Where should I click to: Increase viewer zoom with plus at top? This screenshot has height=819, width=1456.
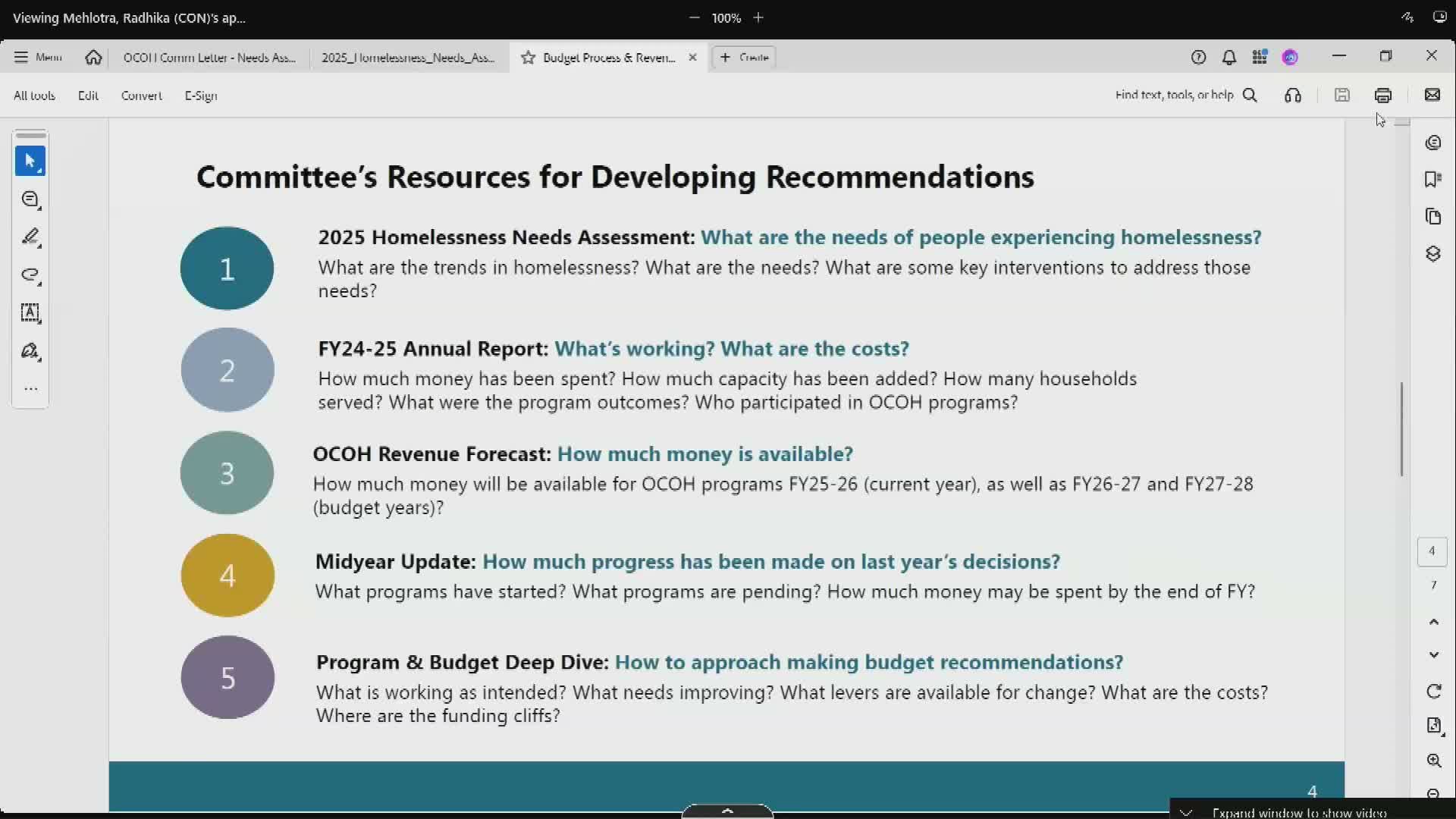pyautogui.click(x=758, y=17)
